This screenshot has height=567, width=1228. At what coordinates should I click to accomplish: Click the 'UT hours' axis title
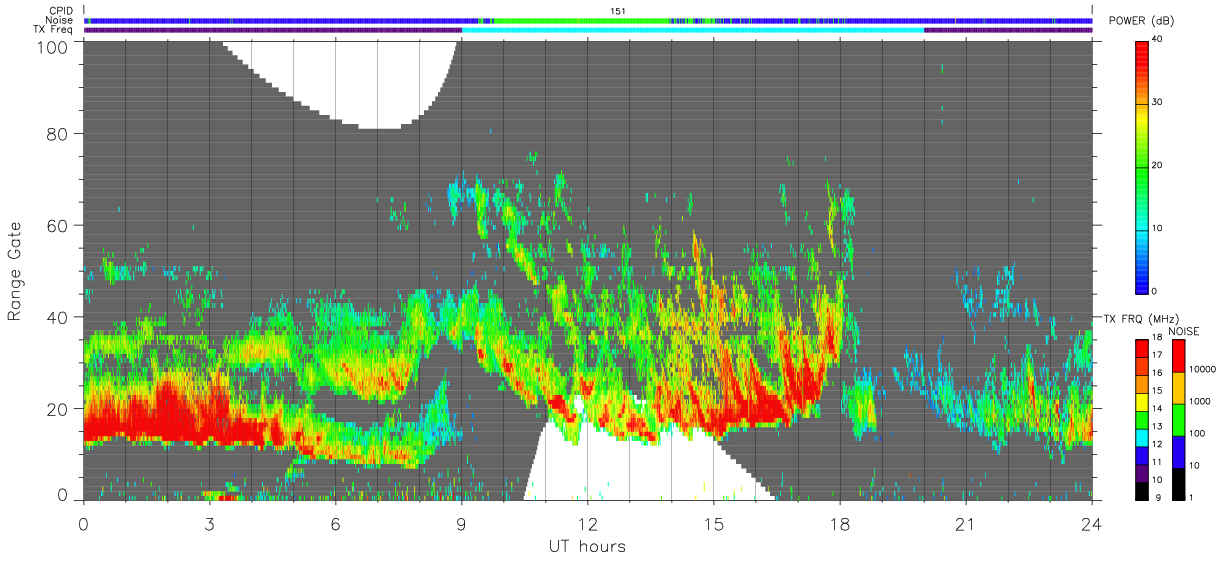click(587, 546)
